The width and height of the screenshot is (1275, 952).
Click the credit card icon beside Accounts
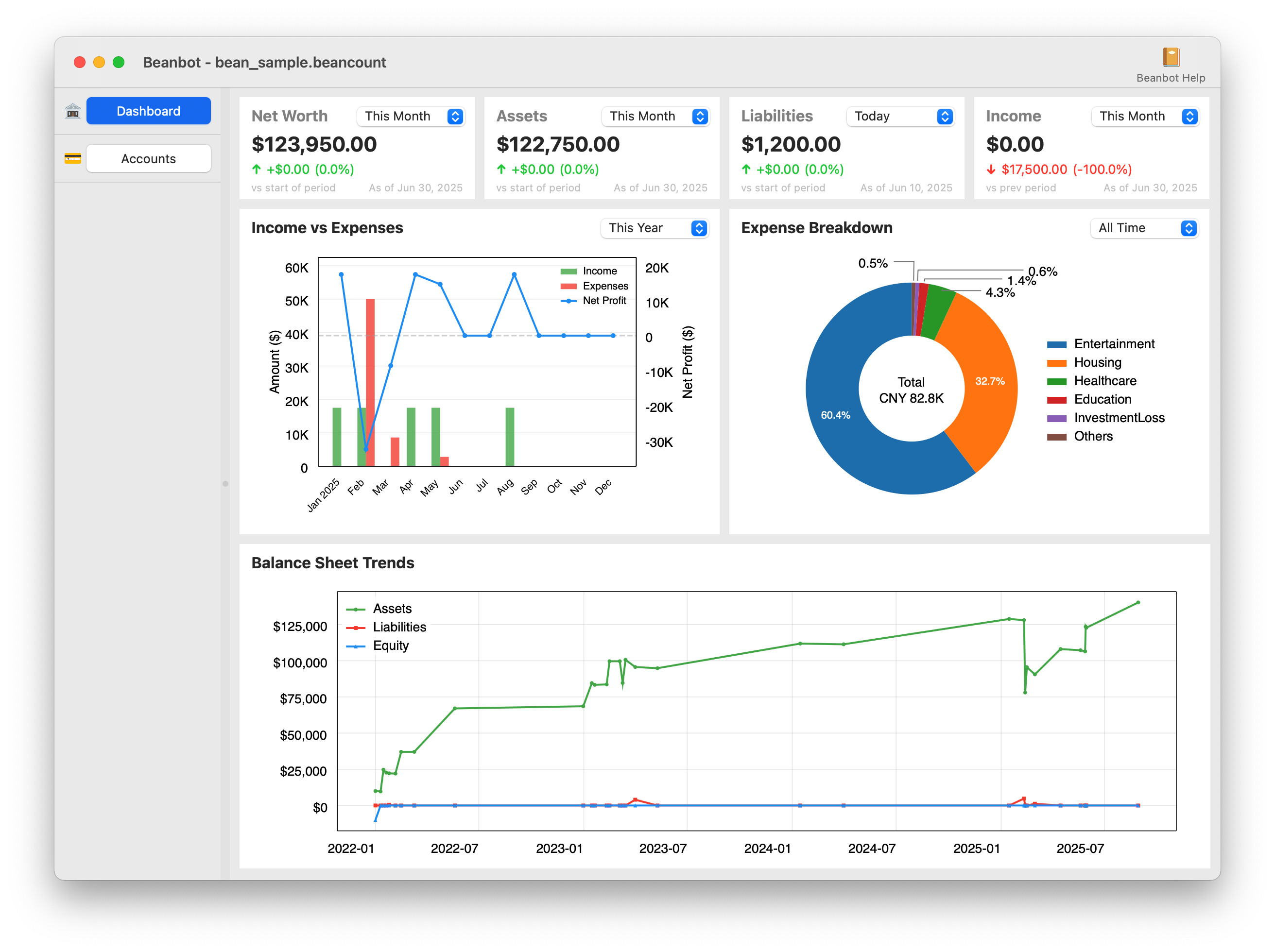click(72, 158)
